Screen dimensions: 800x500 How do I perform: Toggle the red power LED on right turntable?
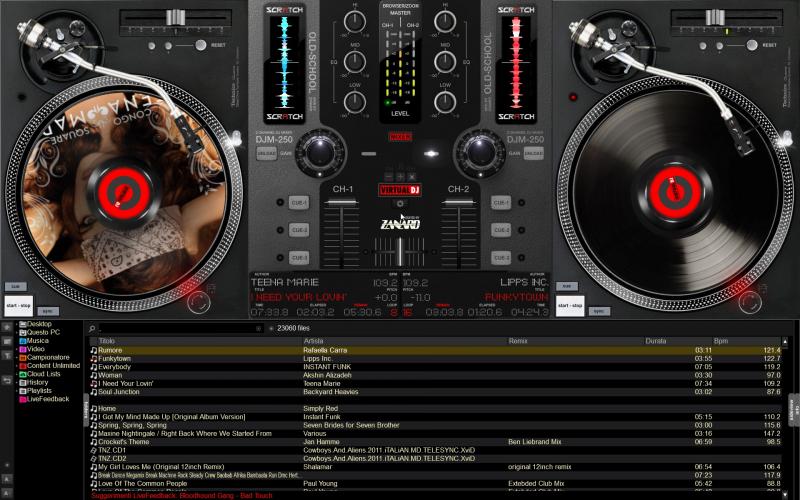coord(573,97)
